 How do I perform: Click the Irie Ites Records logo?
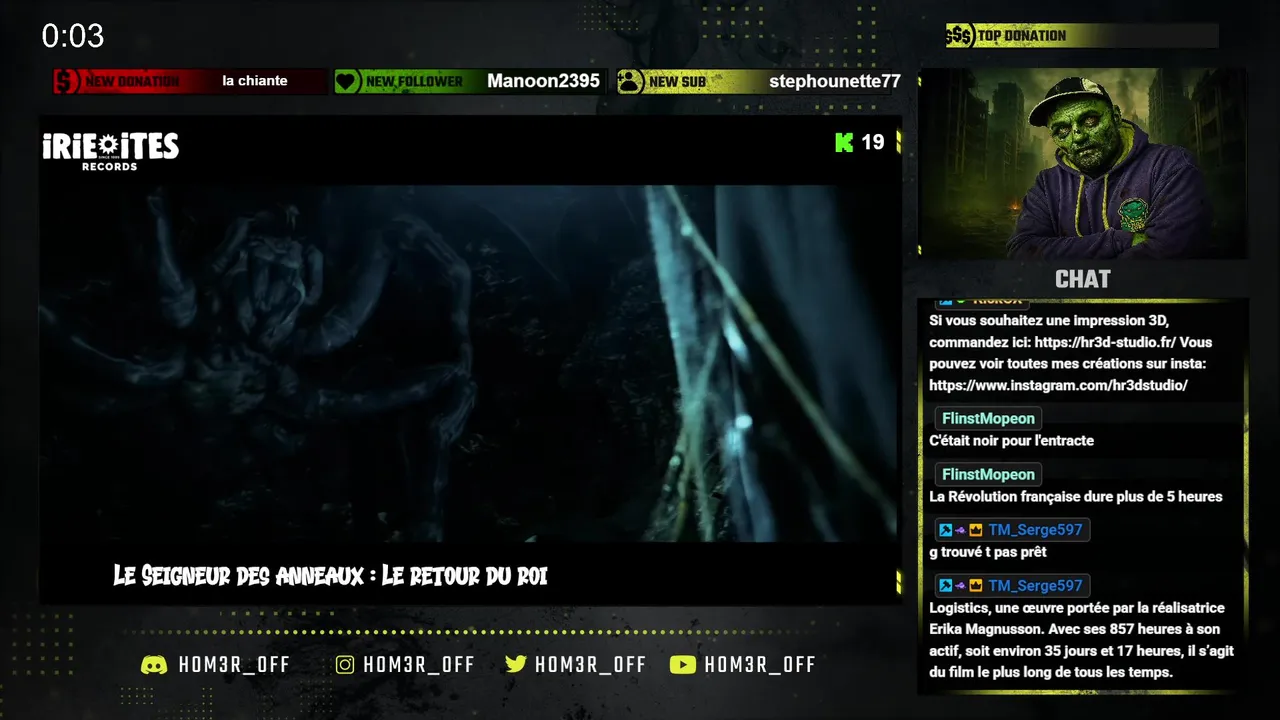pos(110,151)
